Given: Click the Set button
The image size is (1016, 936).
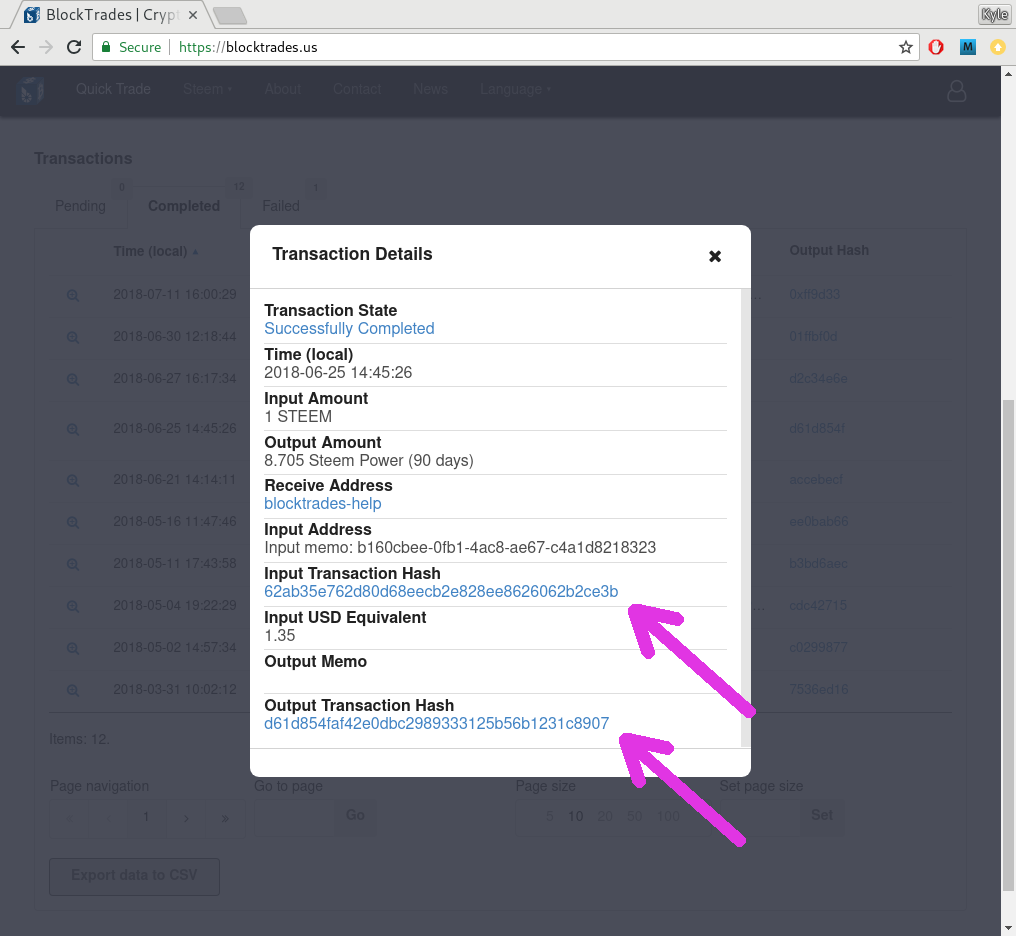Looking at the screenshot, I should coord(822,816).
